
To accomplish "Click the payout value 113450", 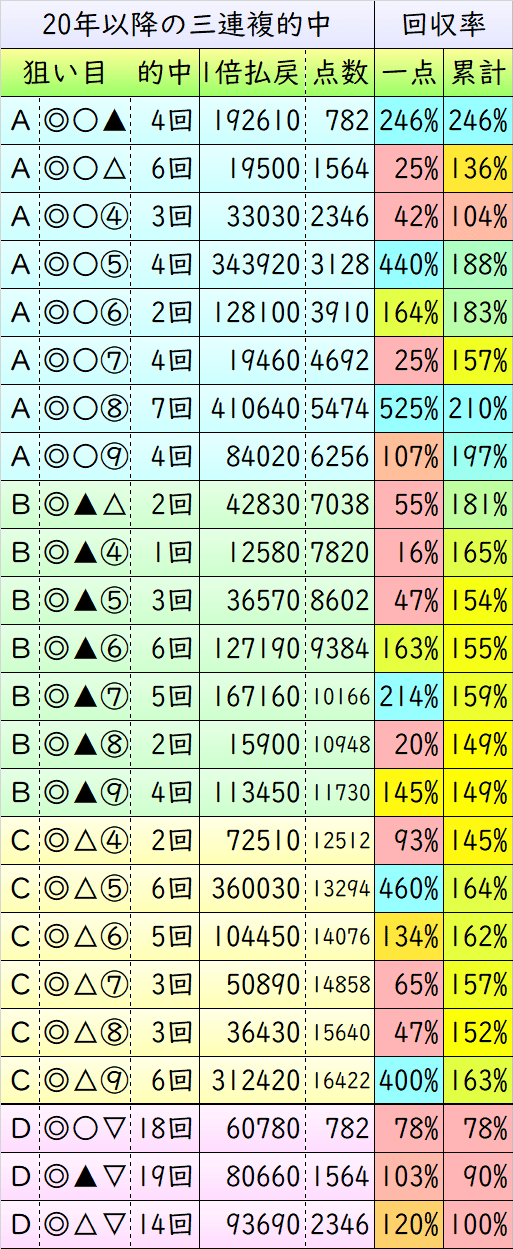I will coord(256,793).
